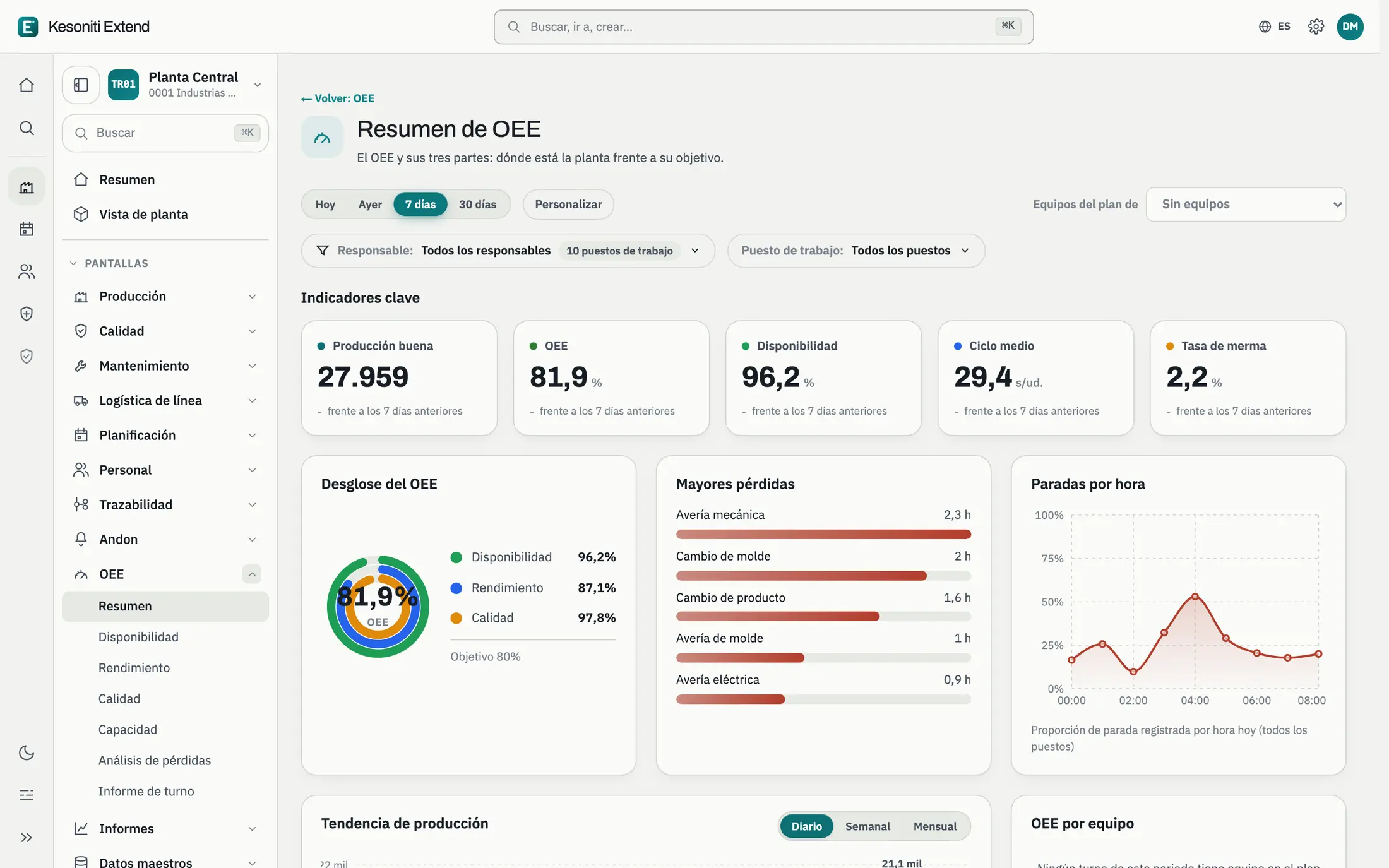Viewport: 1389px width, 868px height.
Task: Click the search magnifier in left rail
Action: [x=27, y=128]
